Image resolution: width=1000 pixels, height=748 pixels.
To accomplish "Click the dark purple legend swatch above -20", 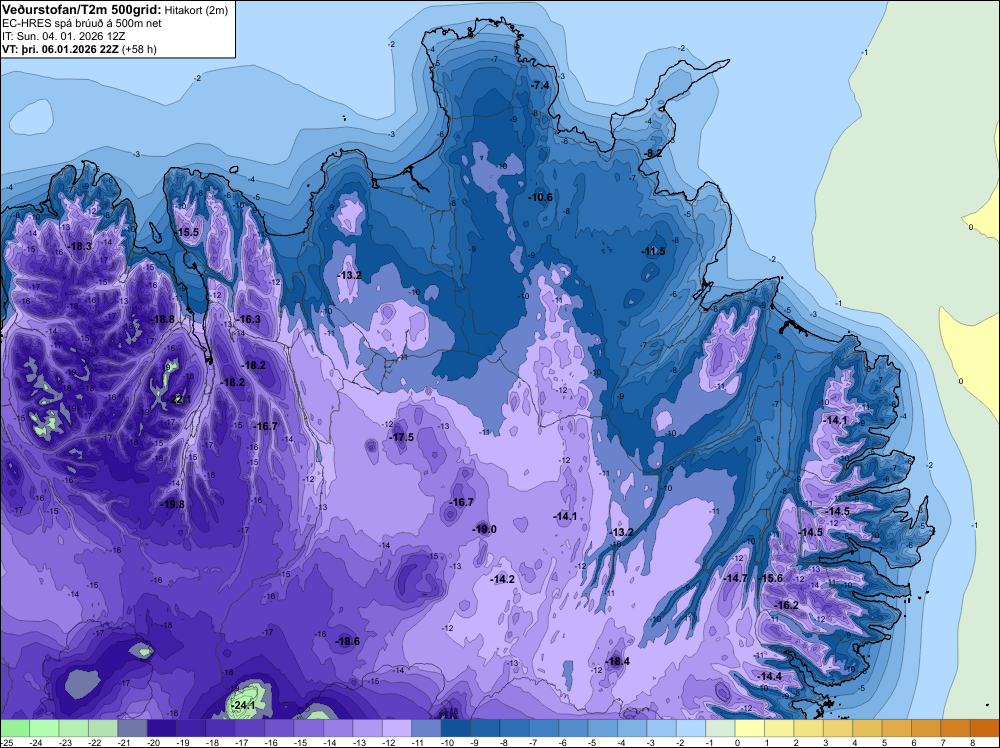I will tap(162, 728).
